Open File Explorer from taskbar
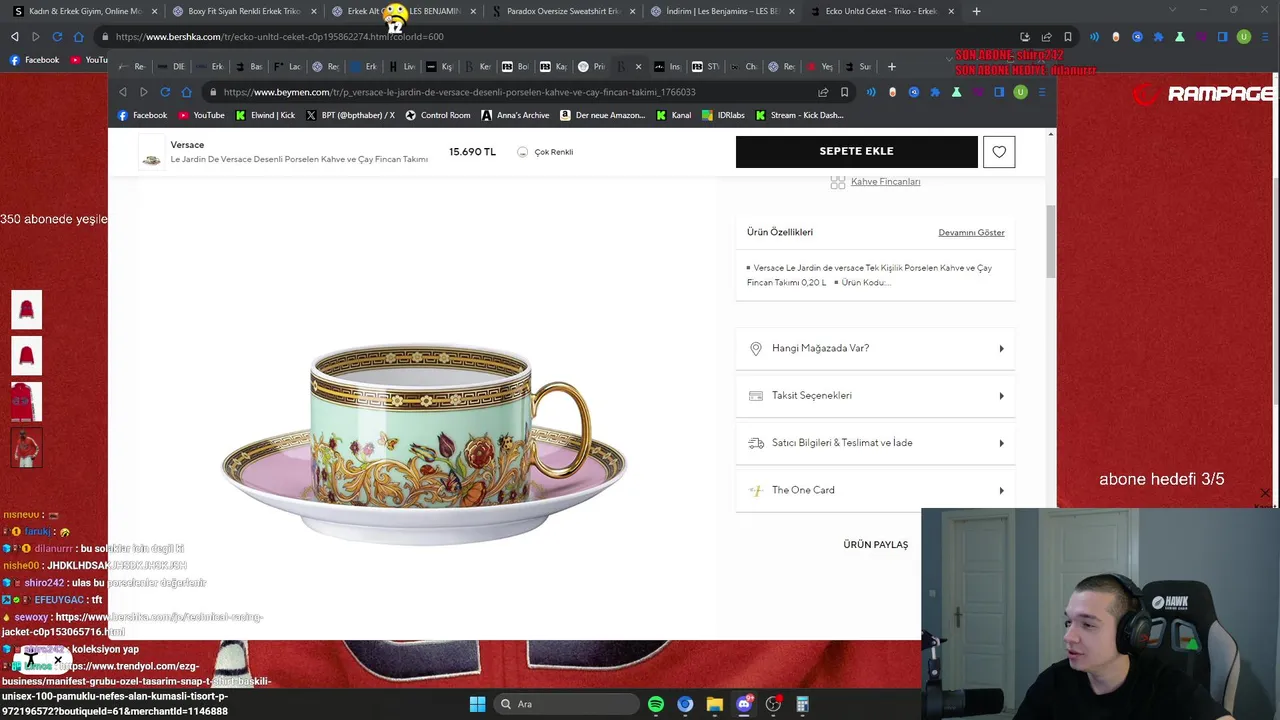1280x720 pixels. click(714, 704)
